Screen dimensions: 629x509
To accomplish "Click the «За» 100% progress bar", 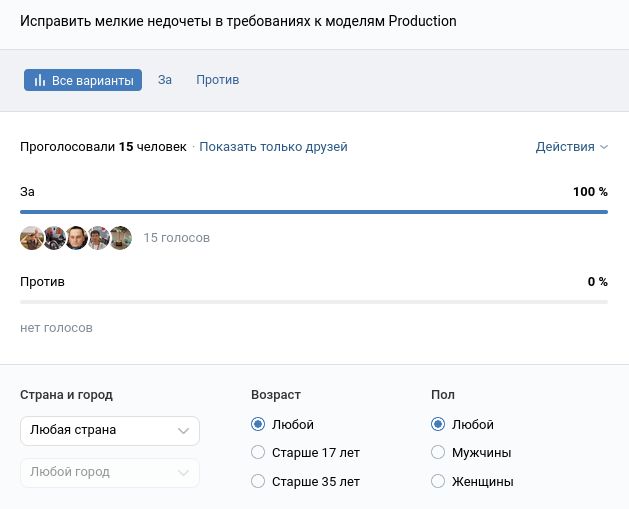I will pos(314,212).
